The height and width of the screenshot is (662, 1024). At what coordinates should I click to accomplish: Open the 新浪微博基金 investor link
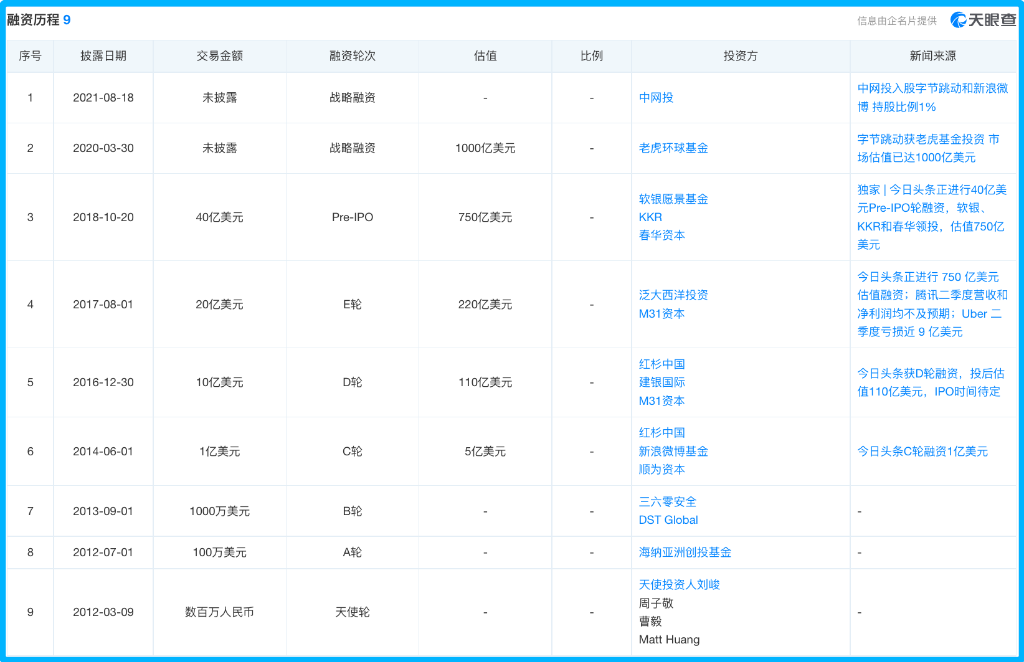[x=675, y=451]
